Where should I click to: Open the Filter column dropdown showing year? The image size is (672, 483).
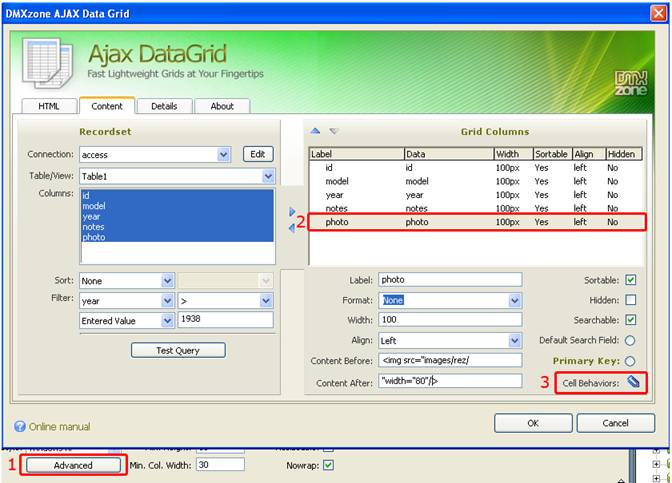click(168, 301)
